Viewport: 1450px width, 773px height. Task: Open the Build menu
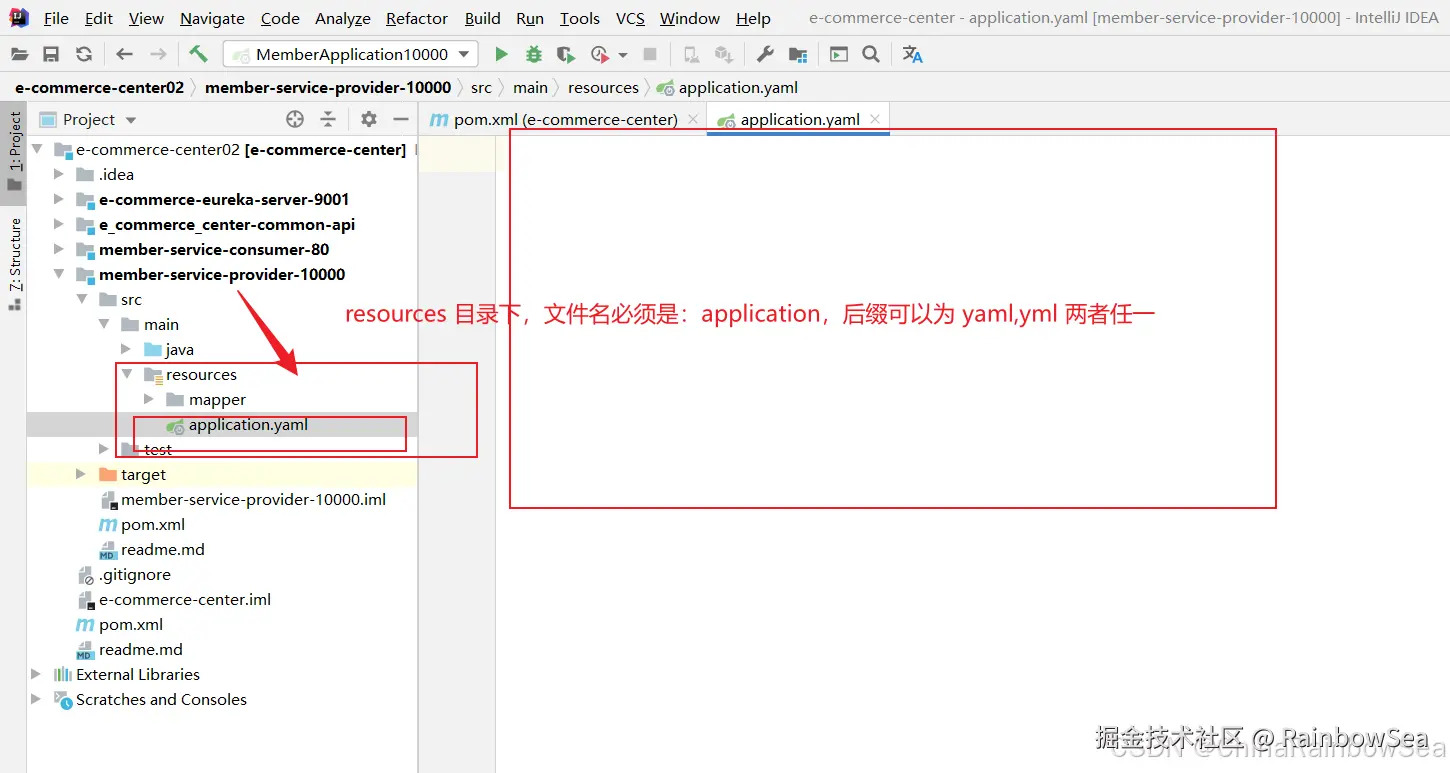(x=483, y=18)
